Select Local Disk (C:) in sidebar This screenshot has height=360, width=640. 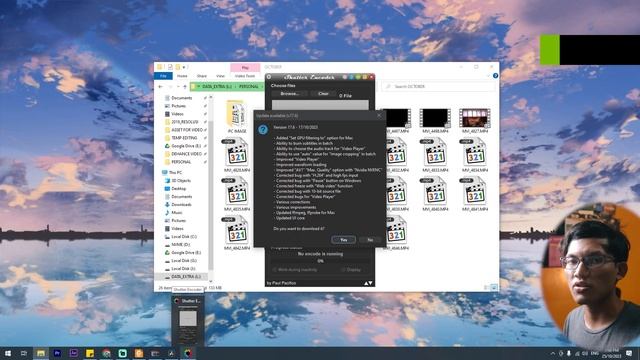click(184, 237)
